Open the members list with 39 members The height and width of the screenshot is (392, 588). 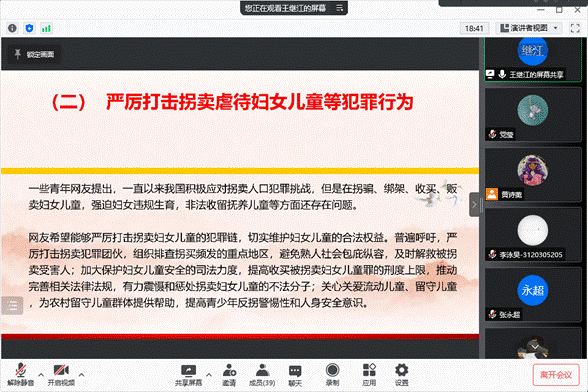pyautogui.click(x=262, y=375)
